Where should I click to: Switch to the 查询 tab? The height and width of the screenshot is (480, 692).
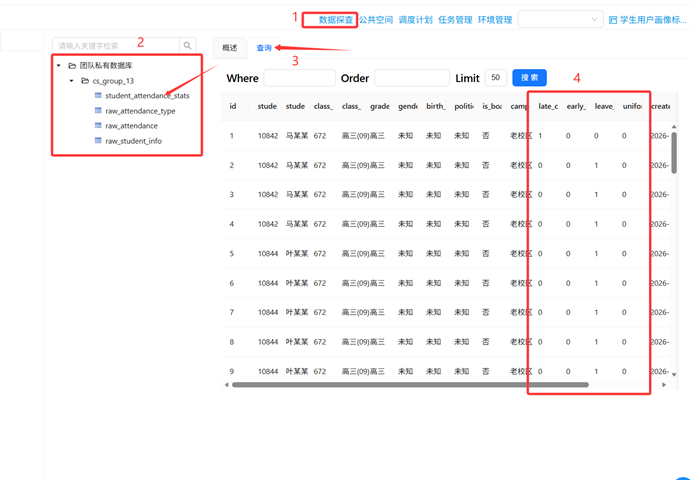[x=264, y=48]
